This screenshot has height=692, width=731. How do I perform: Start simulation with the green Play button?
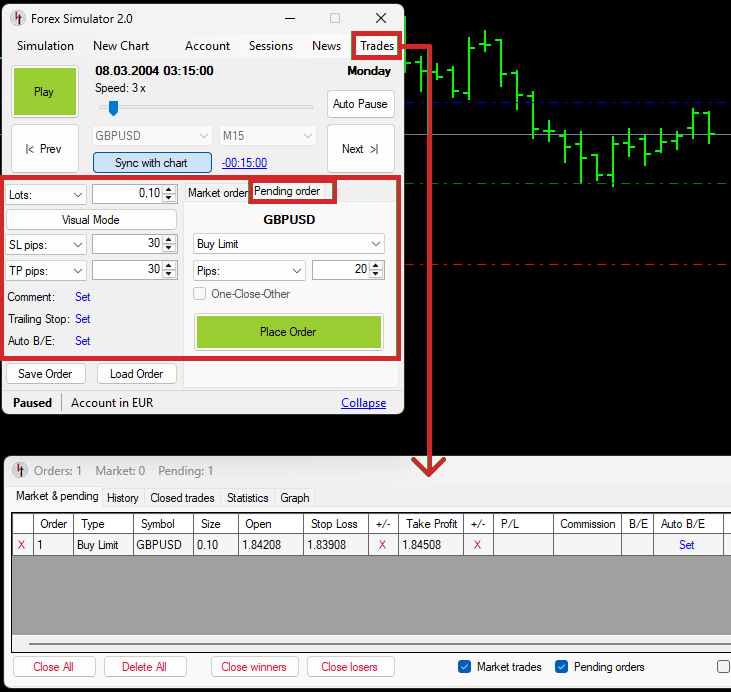pyautogui.click(x=45, y=91)
